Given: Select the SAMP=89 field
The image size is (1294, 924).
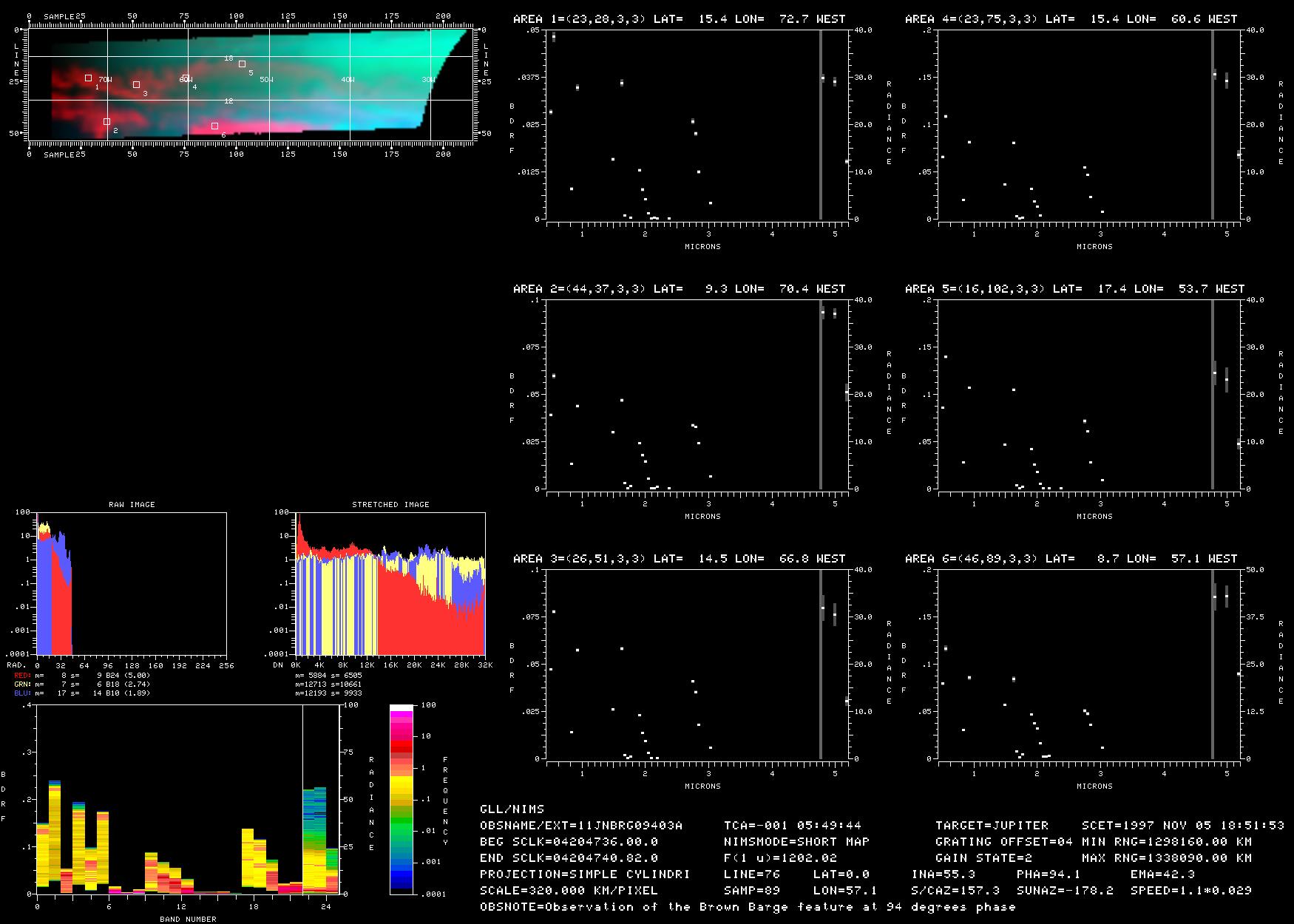Looking at the screenshot, I should 752,891.
